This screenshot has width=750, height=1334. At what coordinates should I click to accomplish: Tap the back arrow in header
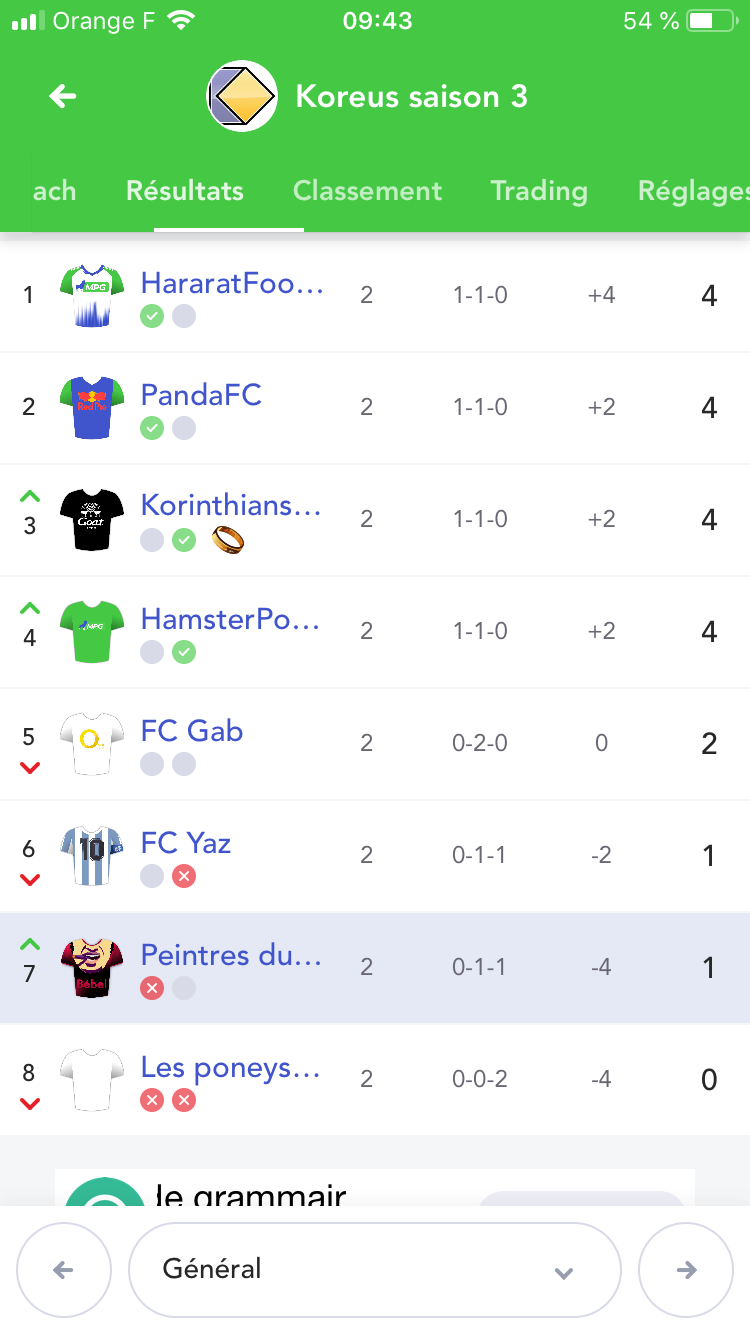coord(63,96)
